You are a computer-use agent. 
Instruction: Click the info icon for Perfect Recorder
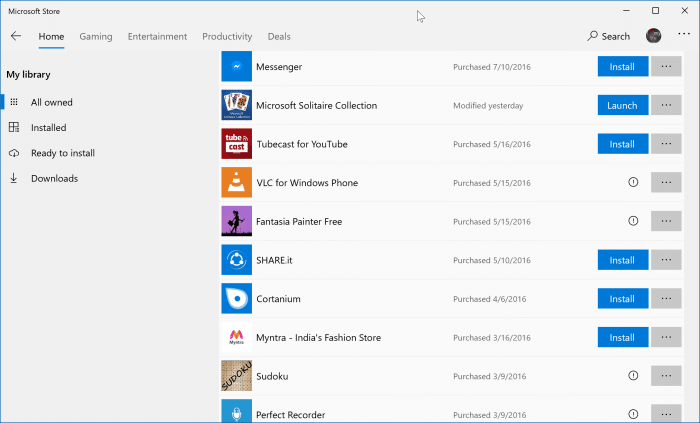(x=633, y=414)
